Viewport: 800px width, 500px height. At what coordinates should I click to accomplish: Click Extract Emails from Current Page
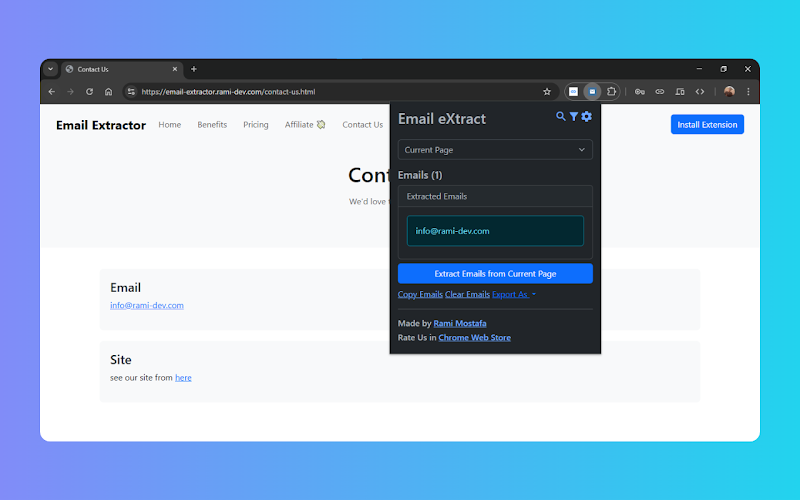pos(495,273)
